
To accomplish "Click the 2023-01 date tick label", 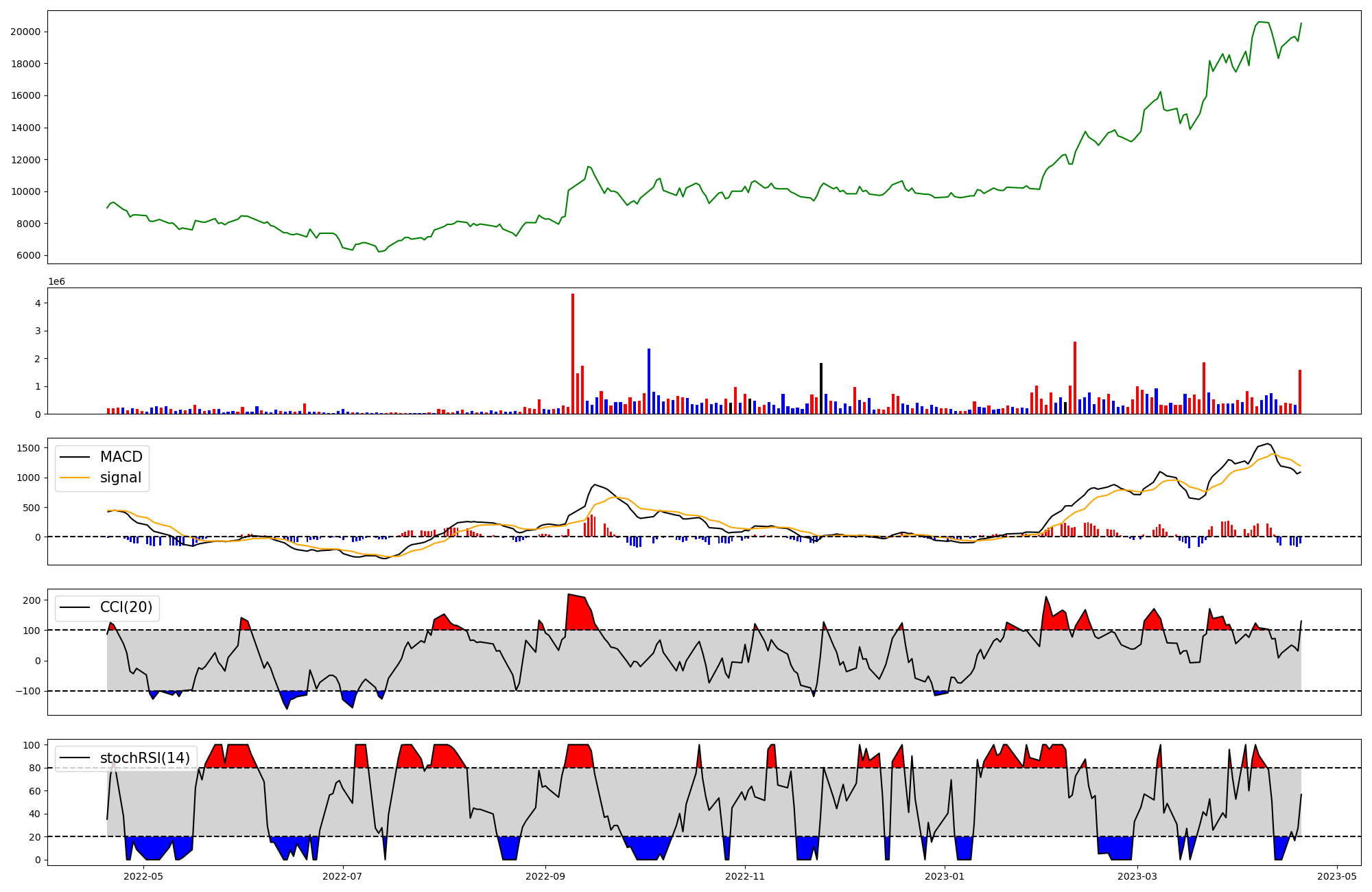I will pyautogui.click(x=945, y=876).
